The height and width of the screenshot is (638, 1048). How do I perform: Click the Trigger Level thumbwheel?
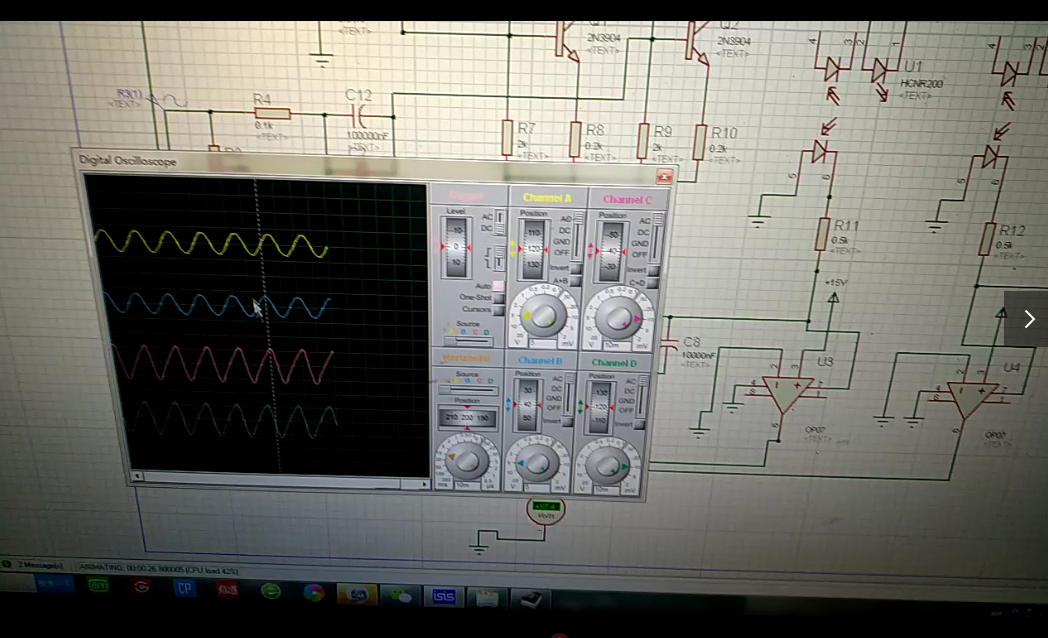[x=456, y=247]
